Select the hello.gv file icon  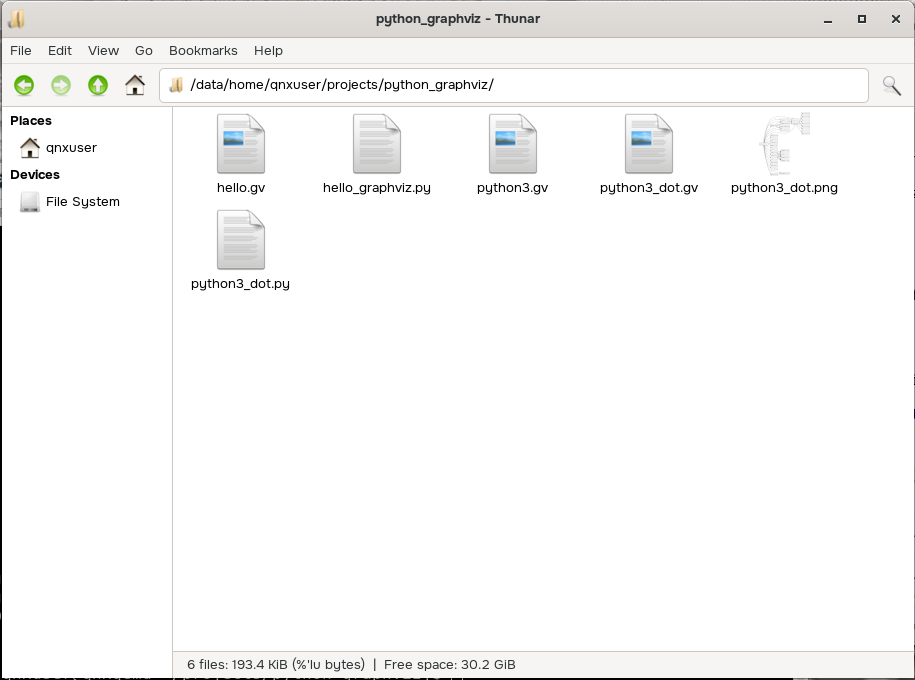(241, 145)
